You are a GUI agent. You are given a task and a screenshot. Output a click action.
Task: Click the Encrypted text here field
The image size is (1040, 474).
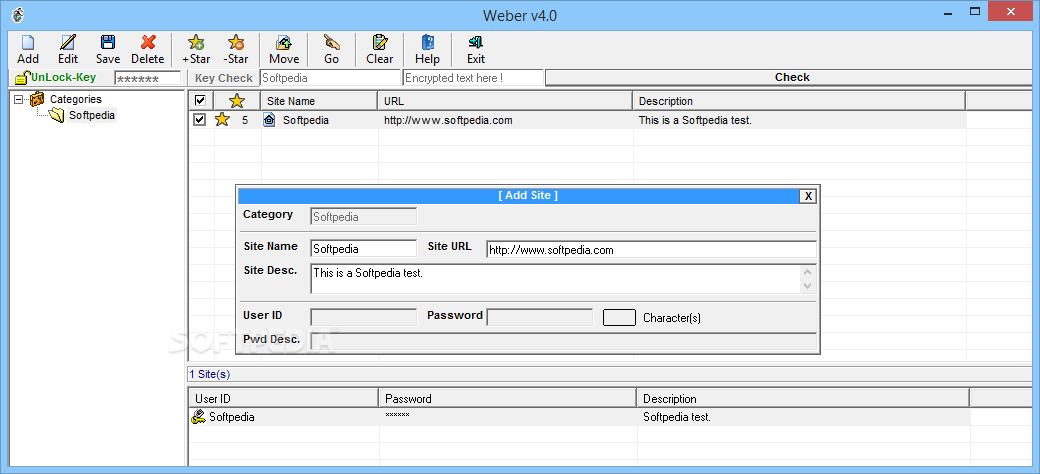coord(474,78)
